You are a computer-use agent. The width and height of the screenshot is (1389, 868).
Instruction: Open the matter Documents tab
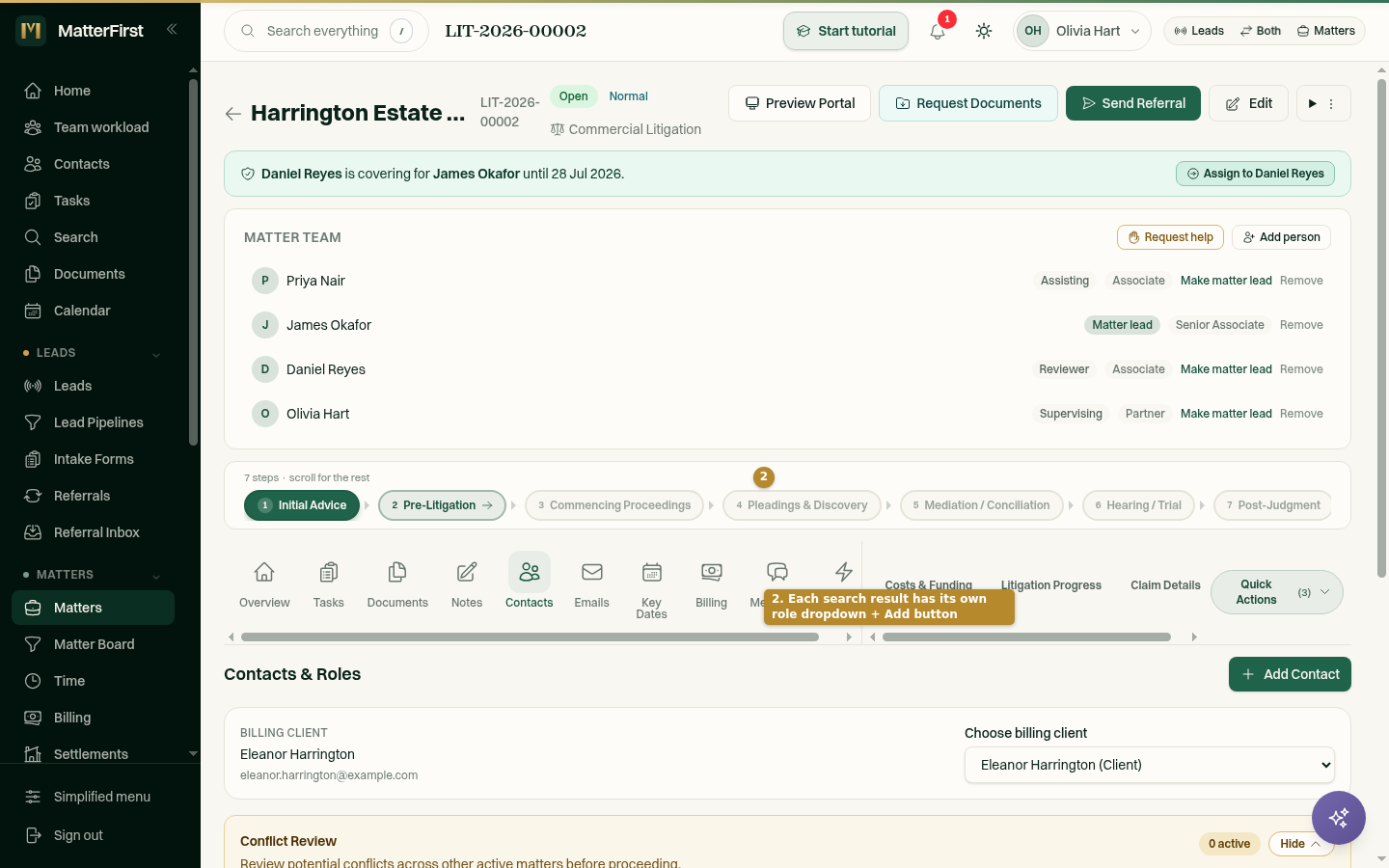pos(397,584)
